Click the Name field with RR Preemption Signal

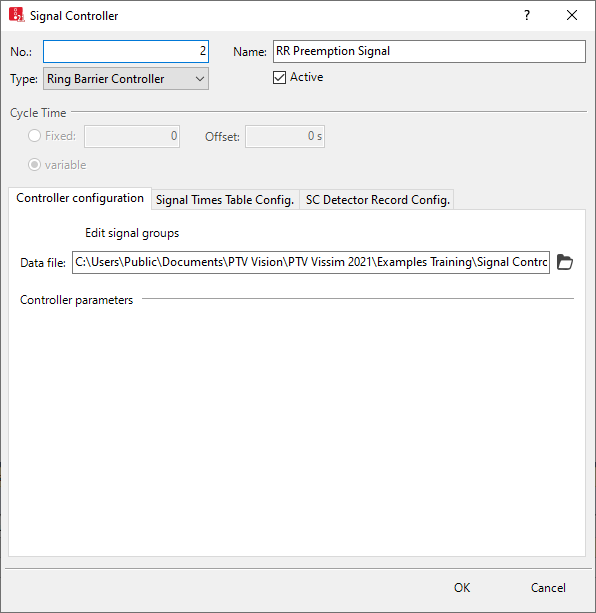coord(429,51)
